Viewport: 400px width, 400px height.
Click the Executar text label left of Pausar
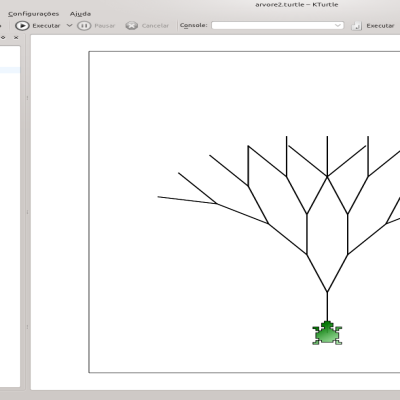point(46,26)
